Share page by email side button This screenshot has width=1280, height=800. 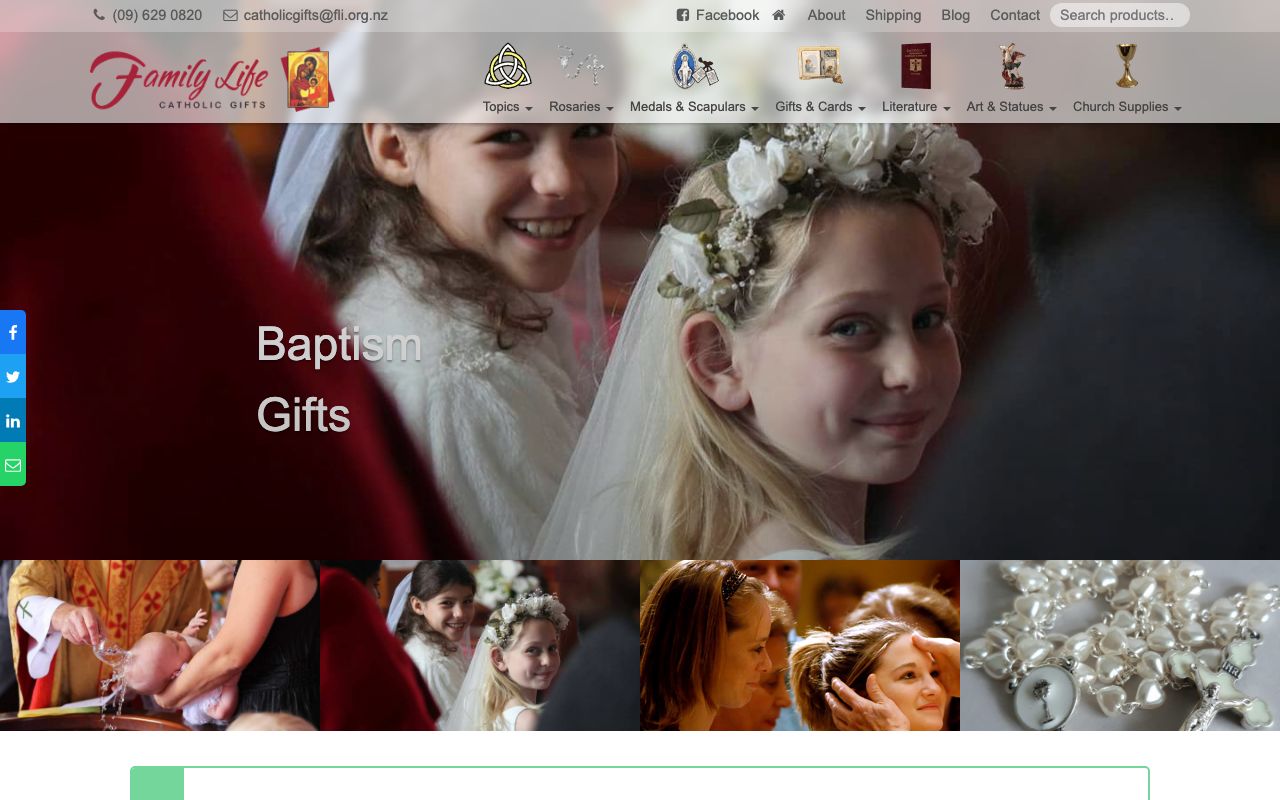13,464
